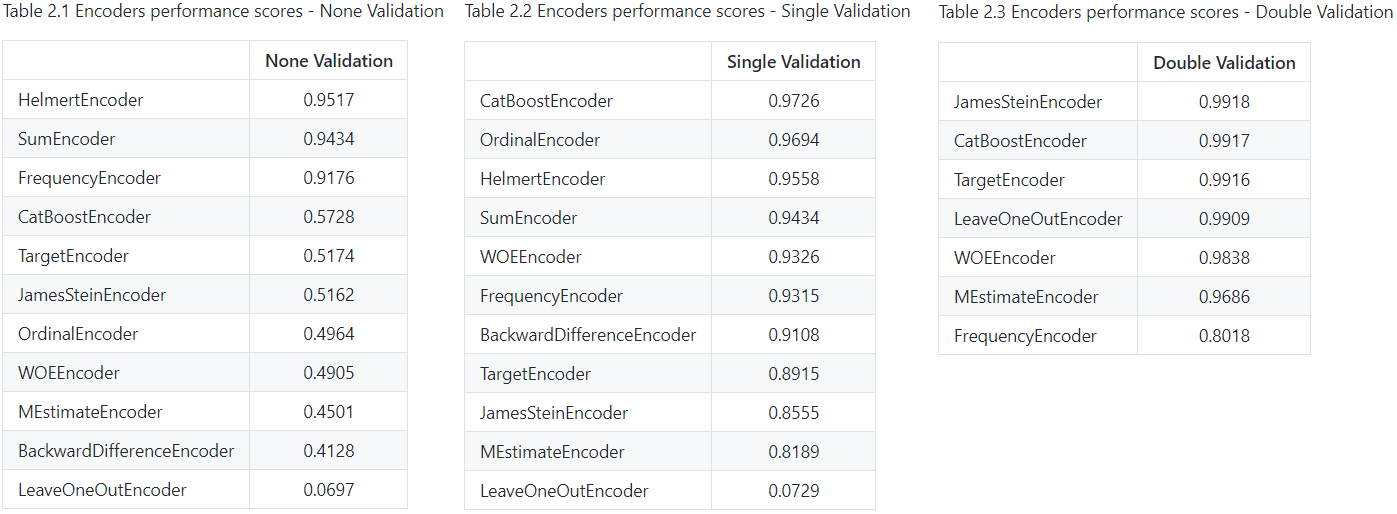Click the 0.8018 score value
This screenshot has height=514, width=1397.
point(1224,336)
